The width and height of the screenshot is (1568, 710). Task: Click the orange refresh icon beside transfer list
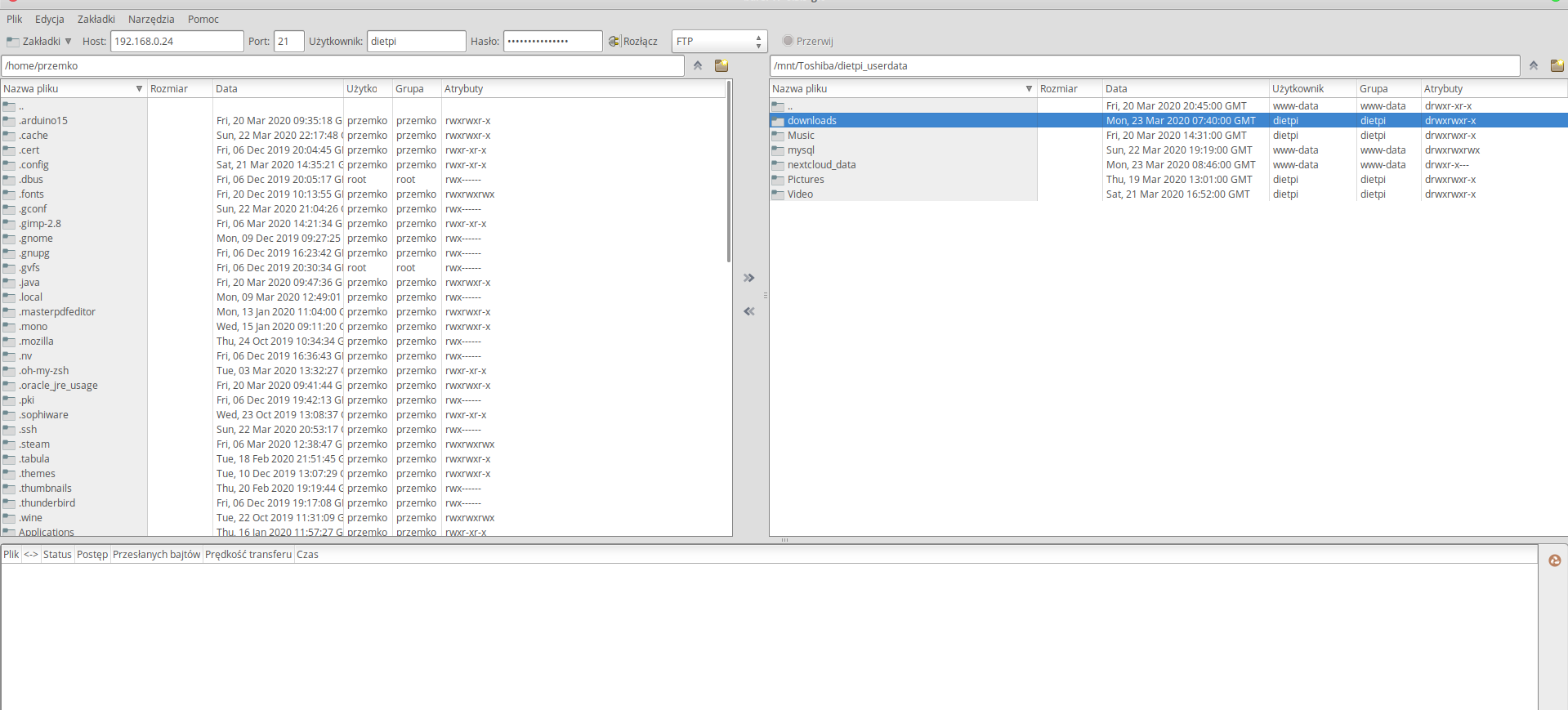[1554, 560]
